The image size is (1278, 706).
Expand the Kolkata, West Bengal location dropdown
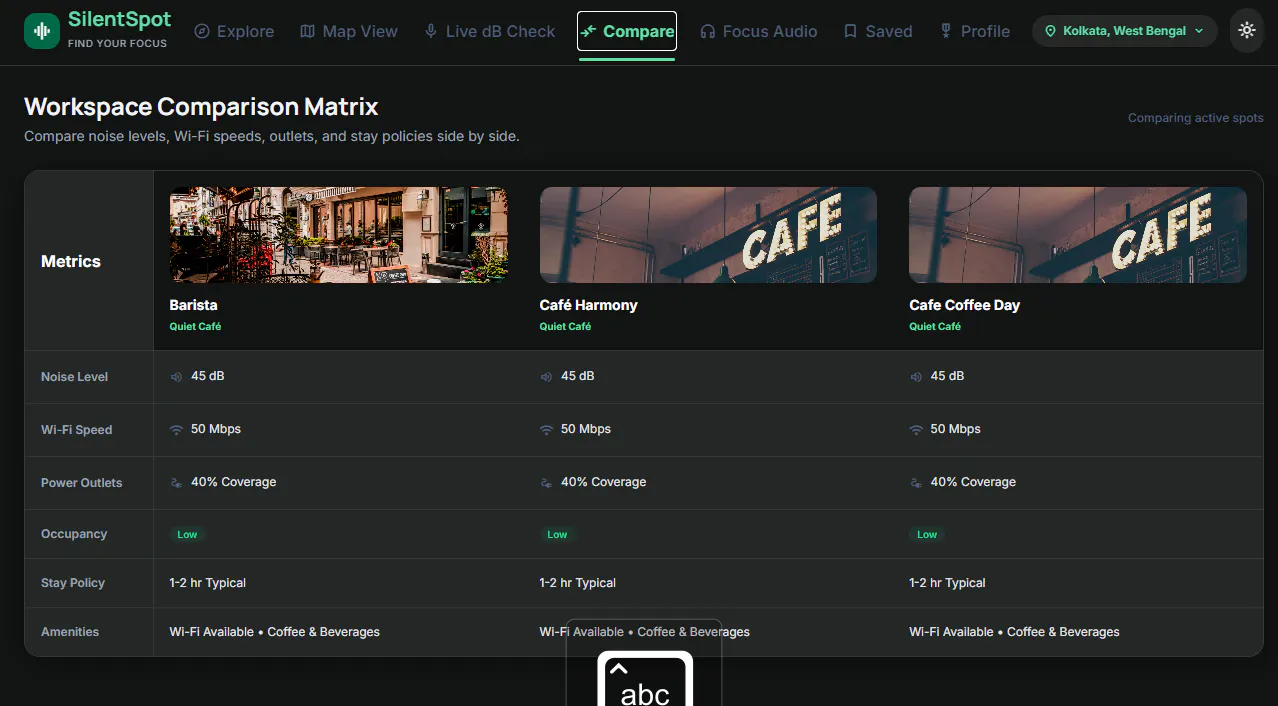pyautogui.click(x=1124, y=31)
